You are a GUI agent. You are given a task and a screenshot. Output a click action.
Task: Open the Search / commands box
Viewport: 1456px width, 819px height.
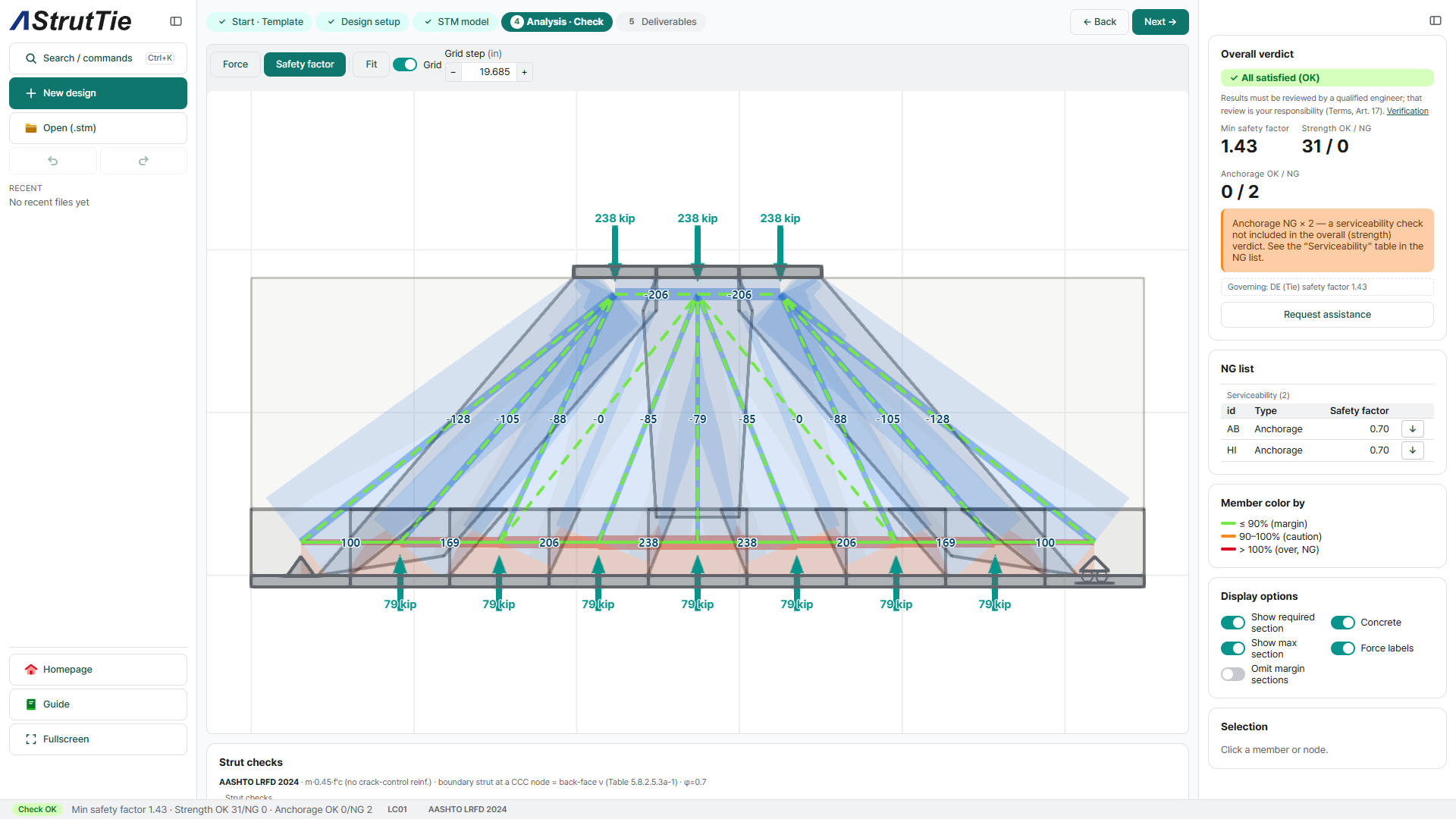[98, 58]
